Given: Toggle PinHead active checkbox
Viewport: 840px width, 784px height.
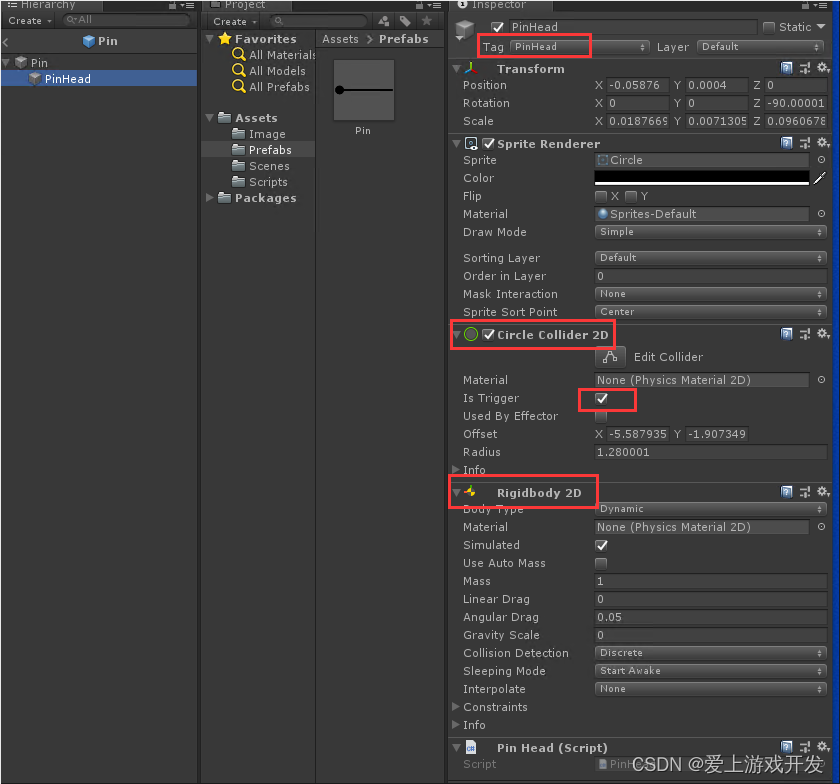Looking at the screenshot, I should pos(498,27).
